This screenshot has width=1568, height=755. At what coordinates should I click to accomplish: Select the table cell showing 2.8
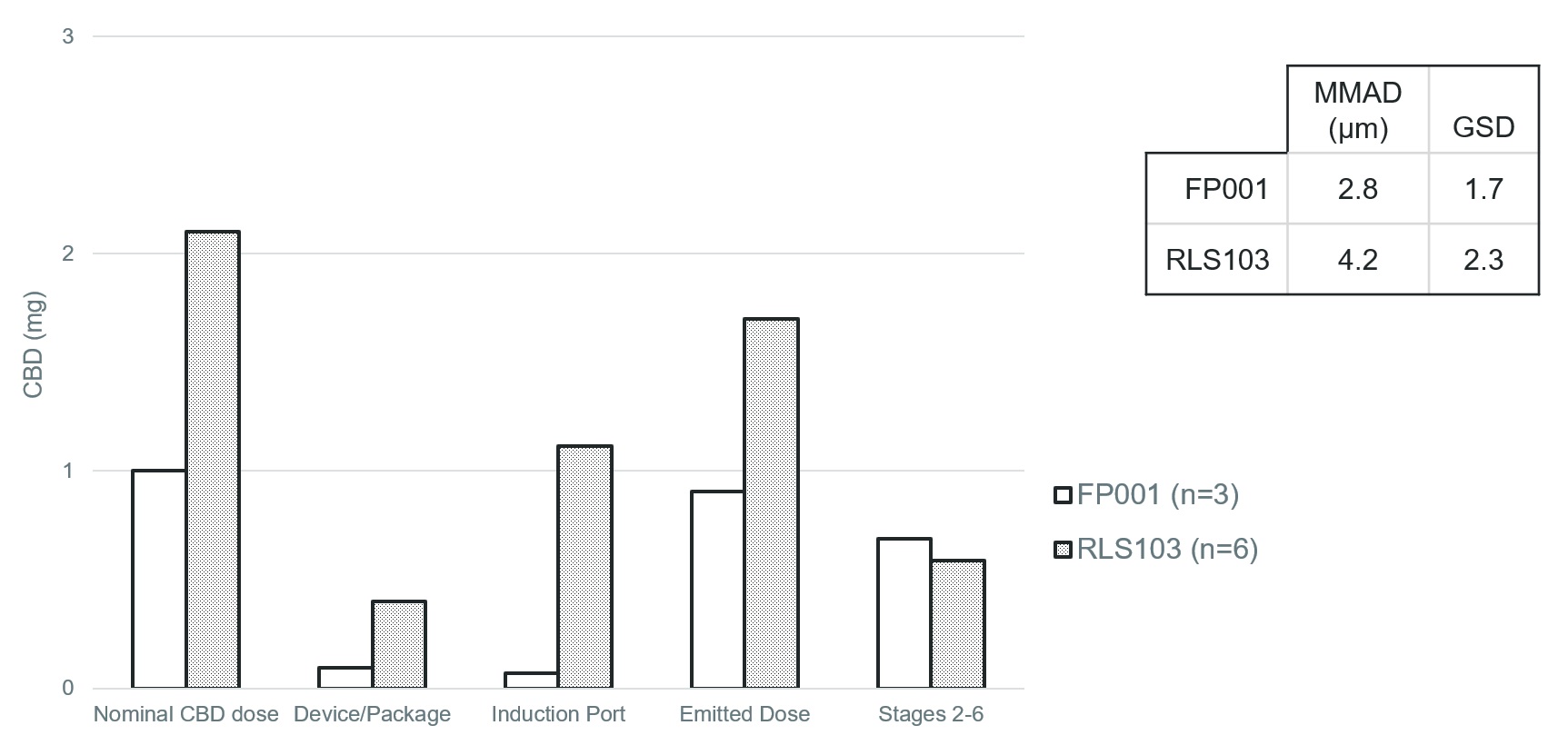pos(1357,189)
